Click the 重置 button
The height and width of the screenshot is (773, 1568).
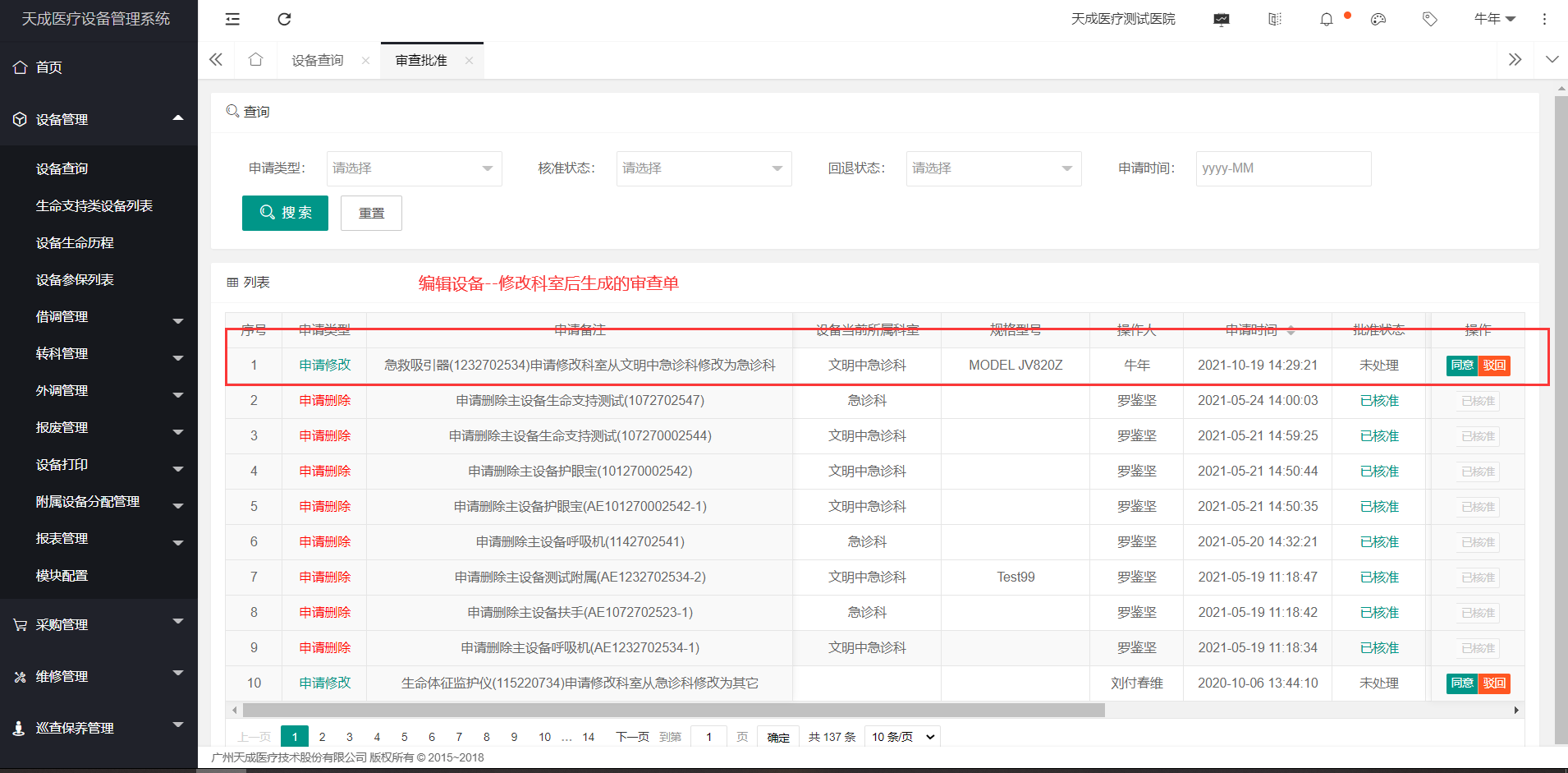pyautogui.click(x=371, y=213)
